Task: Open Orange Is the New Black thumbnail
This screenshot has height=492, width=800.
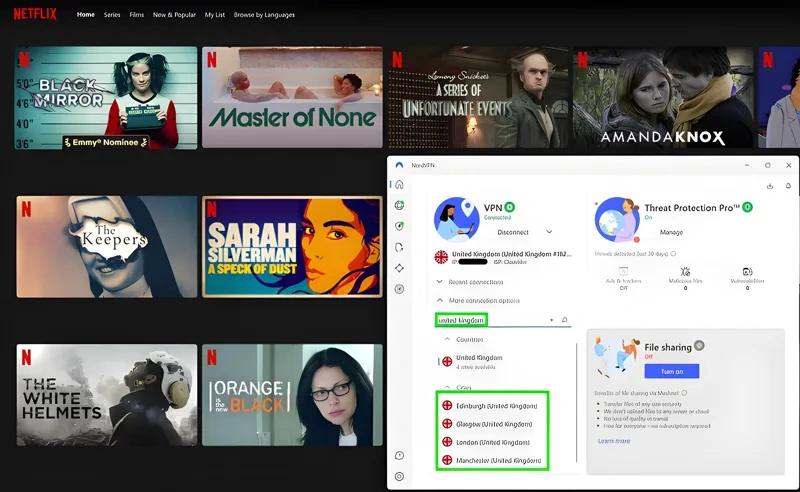Action: click(x=292, y=395)
